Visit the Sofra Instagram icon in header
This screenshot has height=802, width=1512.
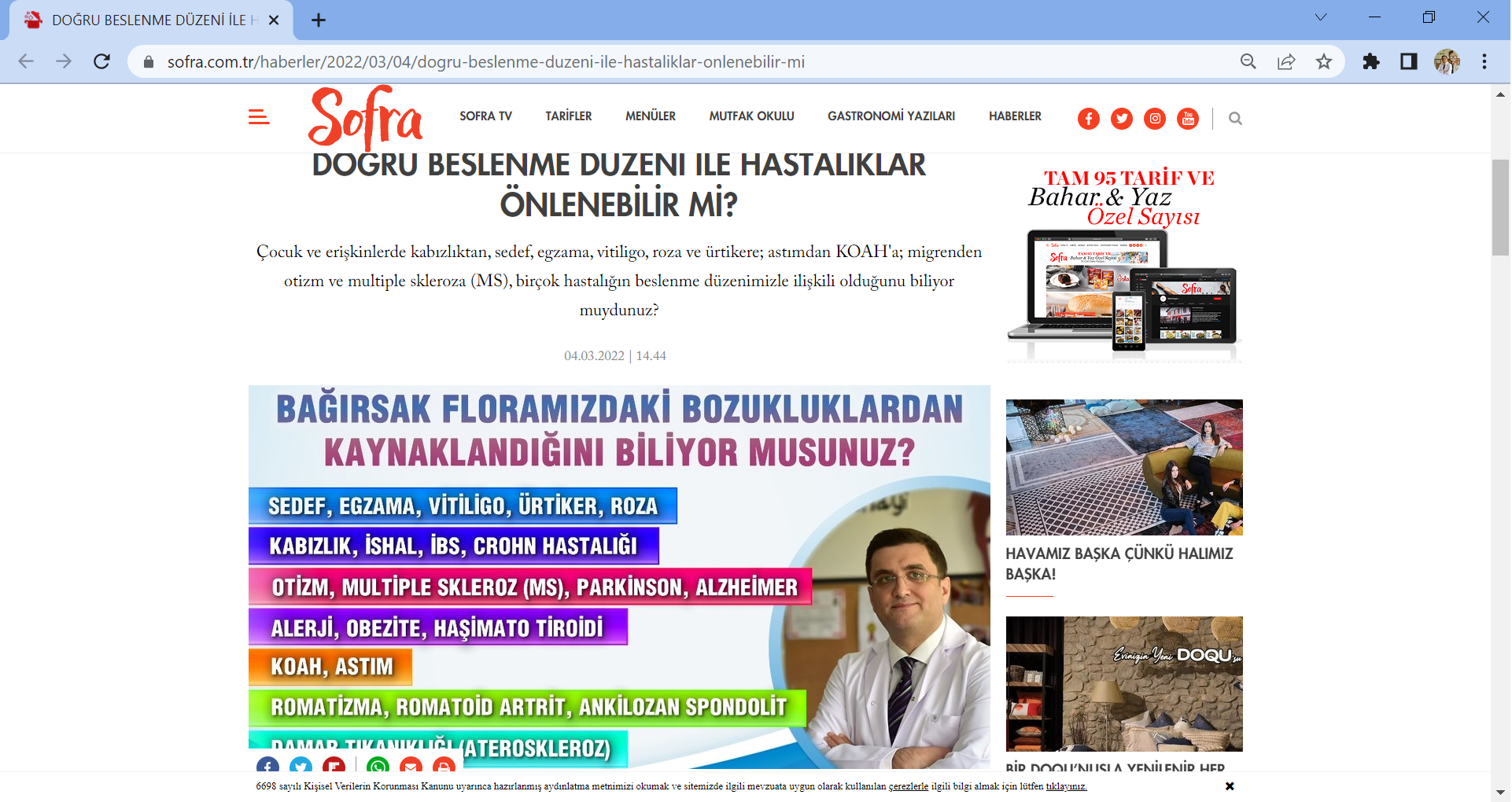point(1154,119)
